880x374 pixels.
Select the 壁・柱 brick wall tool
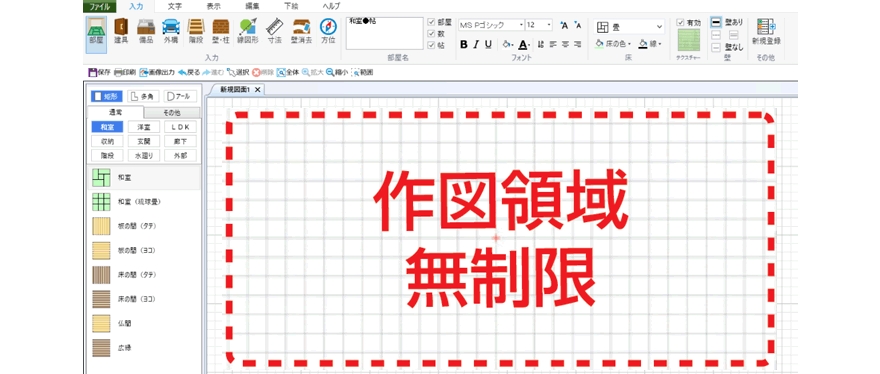pyautogui.click(x=221, y=32)
